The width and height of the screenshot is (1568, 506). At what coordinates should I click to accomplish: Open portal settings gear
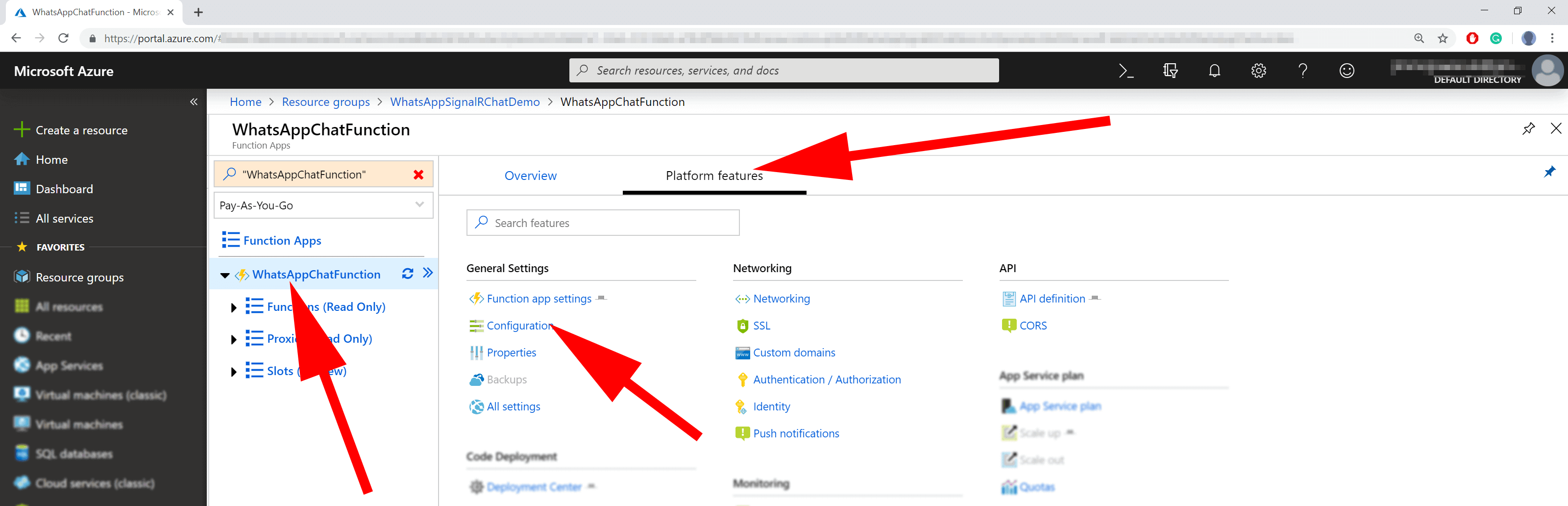(x=1258, y=71)
